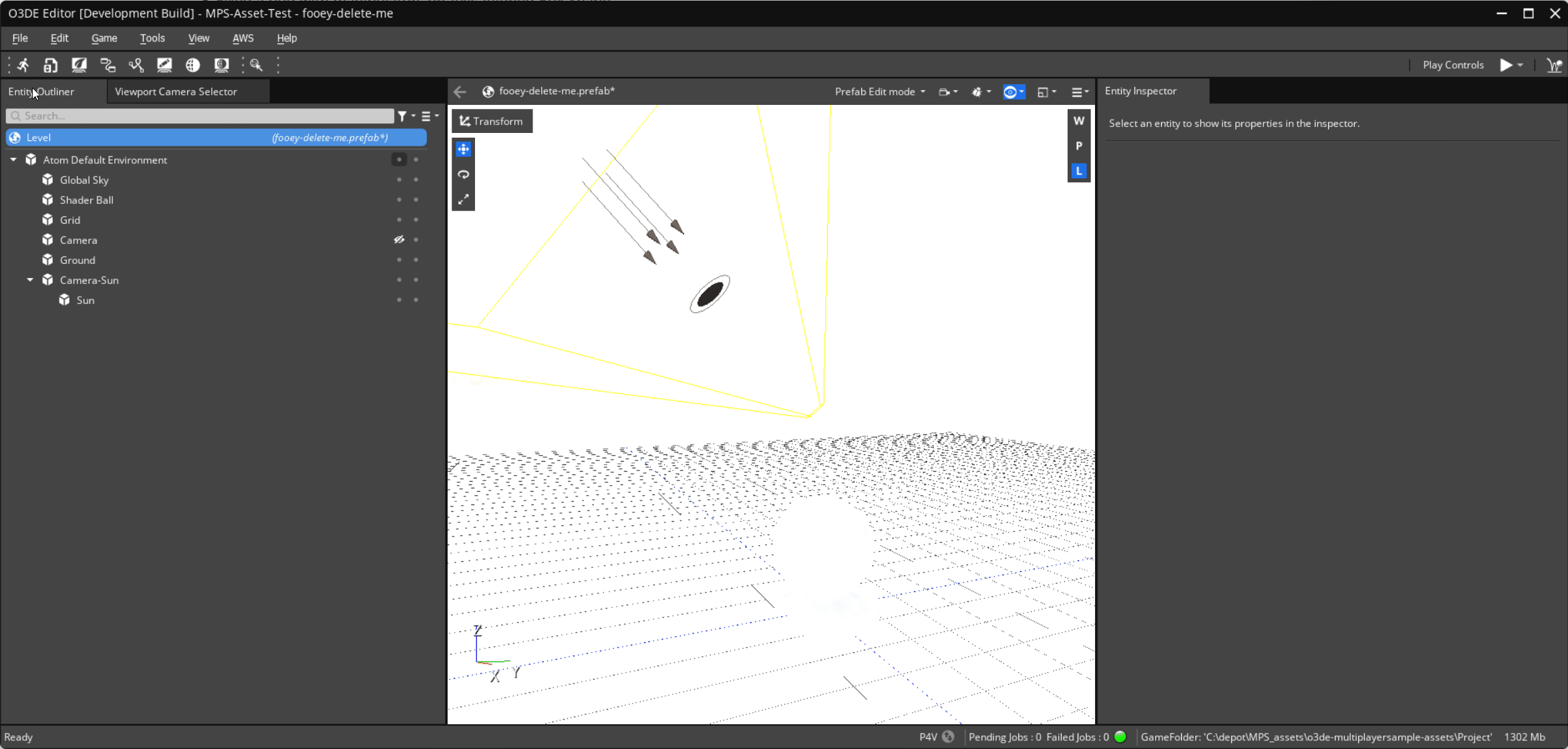Toggle World/Local space mode W button
This screenshot has width=1568, height=749.
[x=1079, y=121]
